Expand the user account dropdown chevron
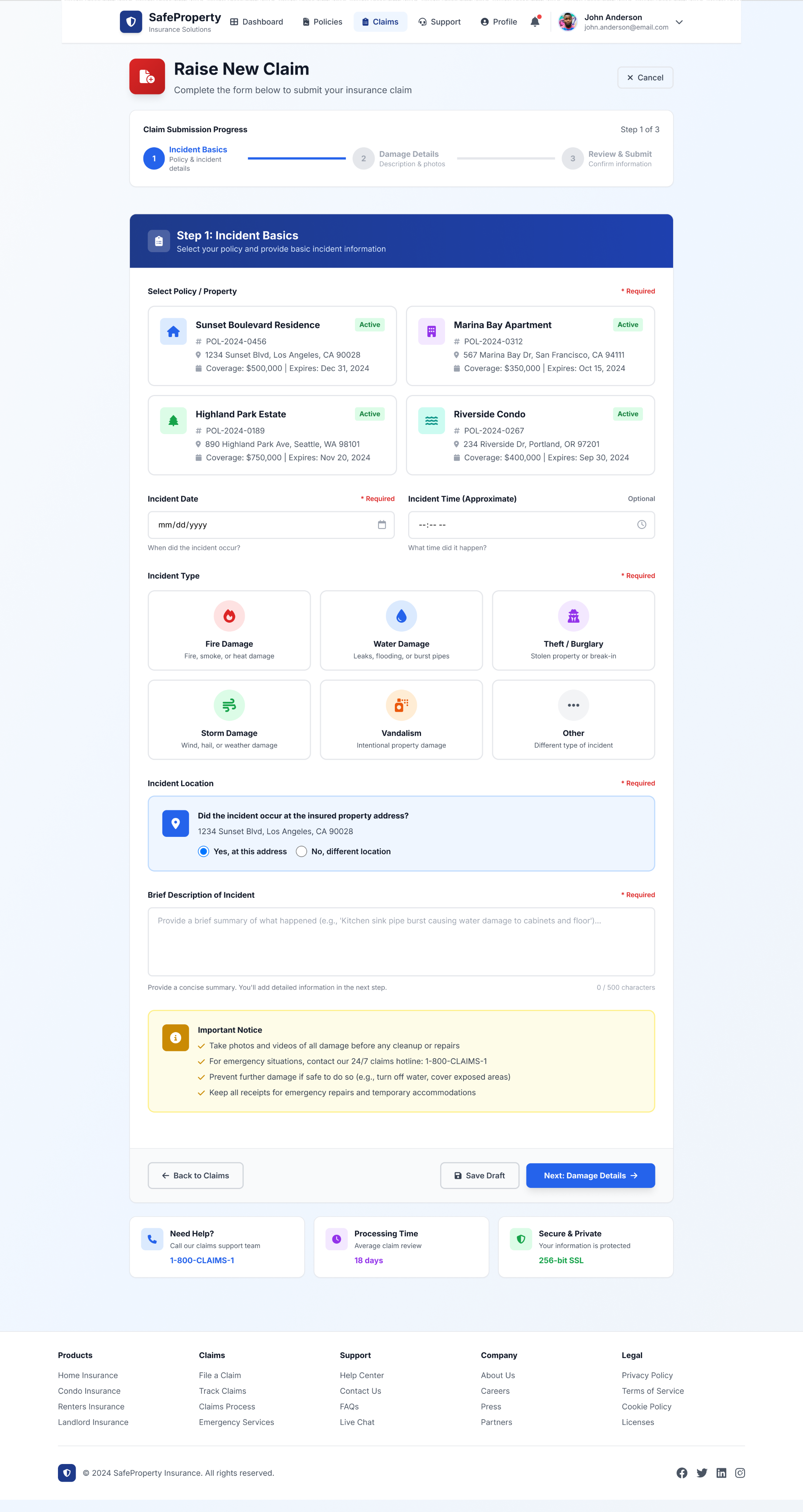 (x=679, y=22)
